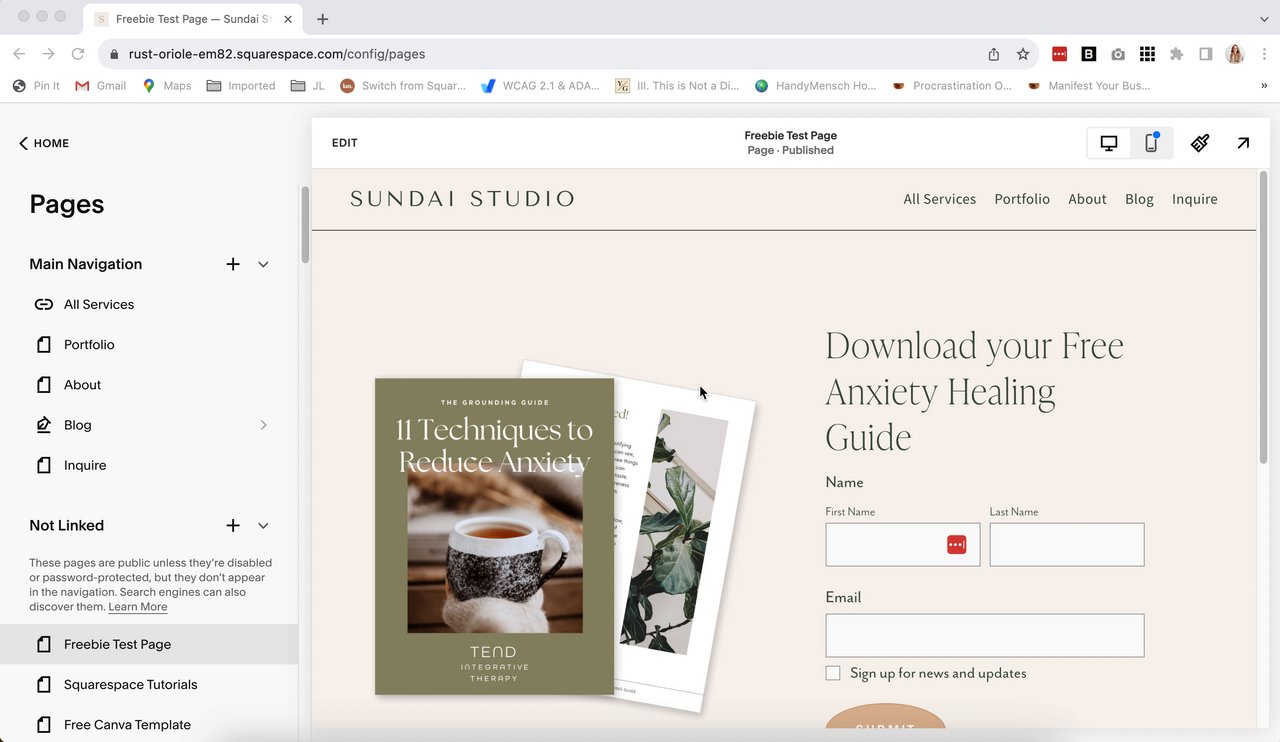Add page to Main Navigation
The width and height of the screenshot is (1280, 742).
233,264
